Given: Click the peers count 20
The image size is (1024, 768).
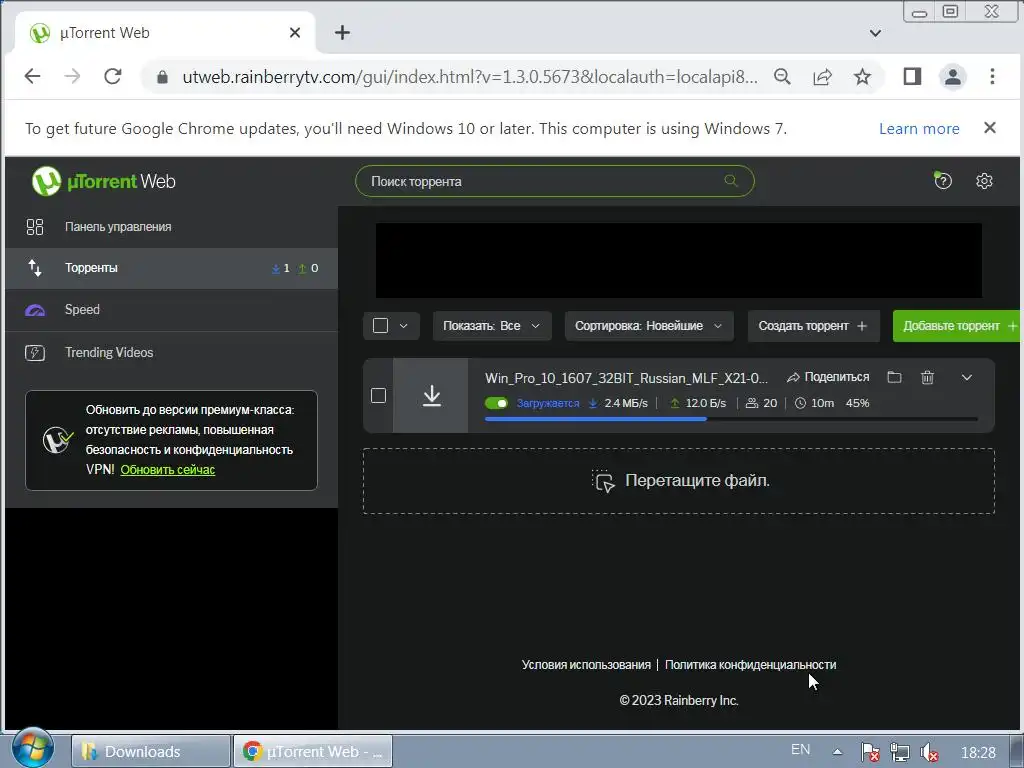Looking at the screenshot, I should (770, 403).
